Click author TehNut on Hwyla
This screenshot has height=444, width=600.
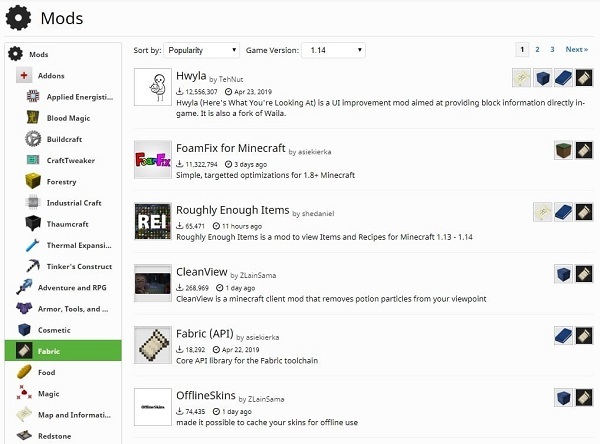point(231,80)
